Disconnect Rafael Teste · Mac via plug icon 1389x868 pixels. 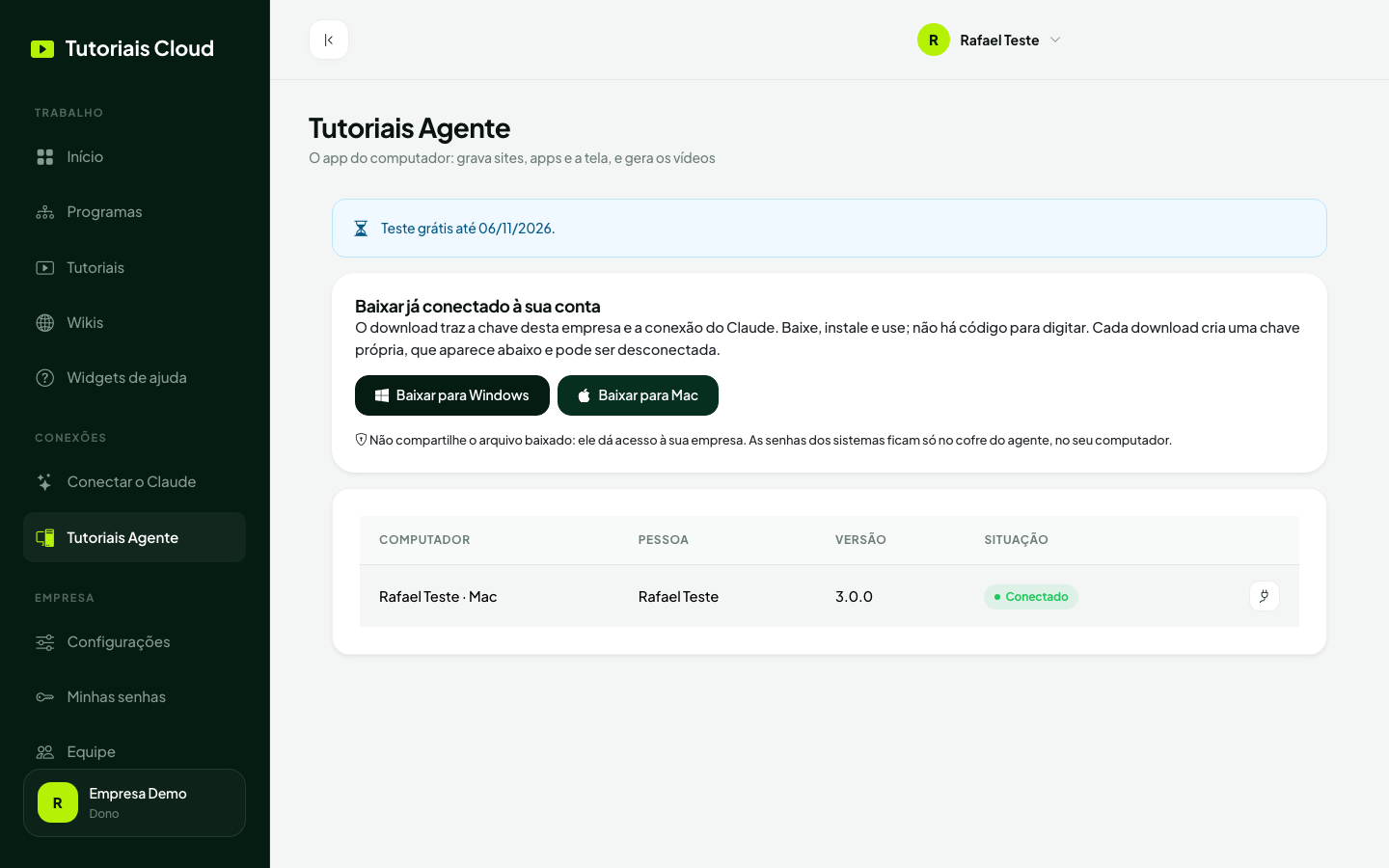point(1265,596)
